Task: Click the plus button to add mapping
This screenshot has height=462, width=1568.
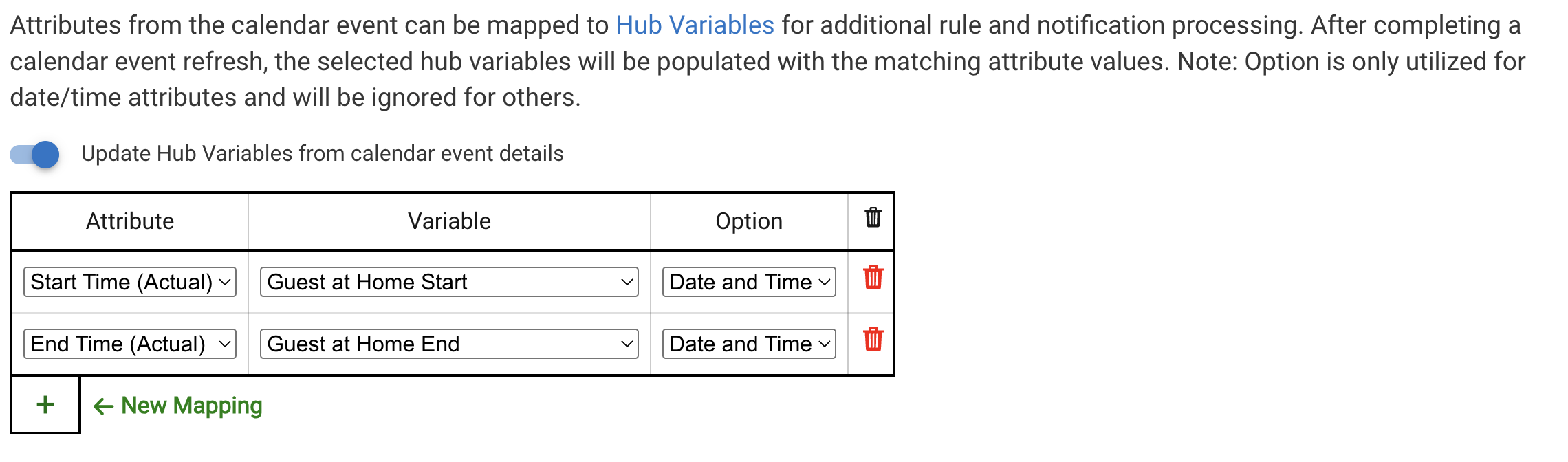Action: tap(45, 405)
